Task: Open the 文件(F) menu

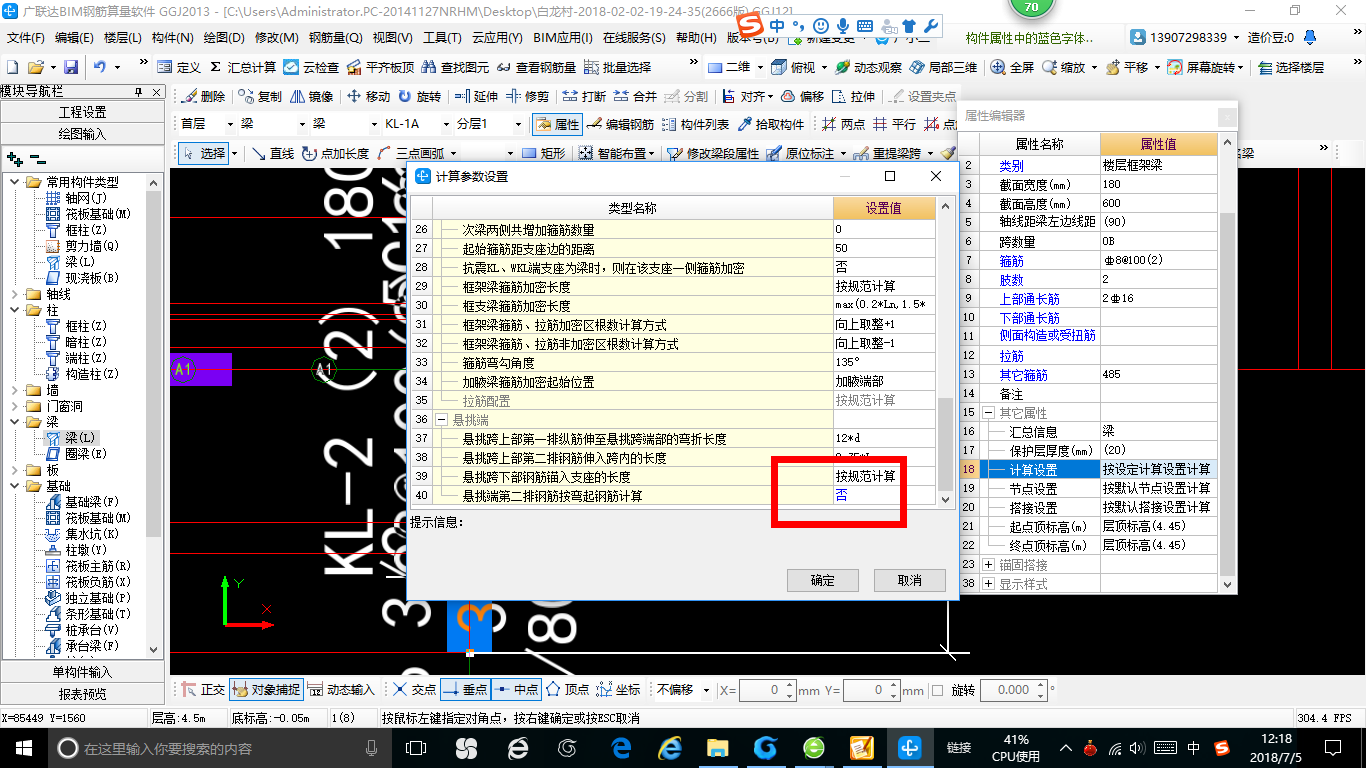Action: point(27,38)
